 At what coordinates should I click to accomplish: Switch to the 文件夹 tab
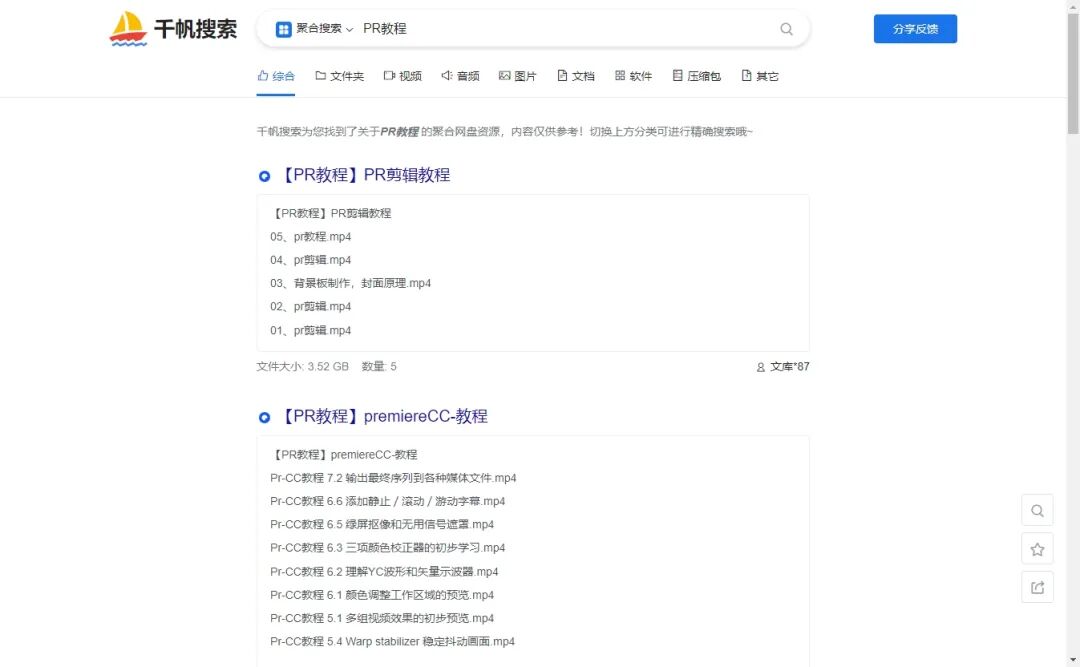pos(340,76)
